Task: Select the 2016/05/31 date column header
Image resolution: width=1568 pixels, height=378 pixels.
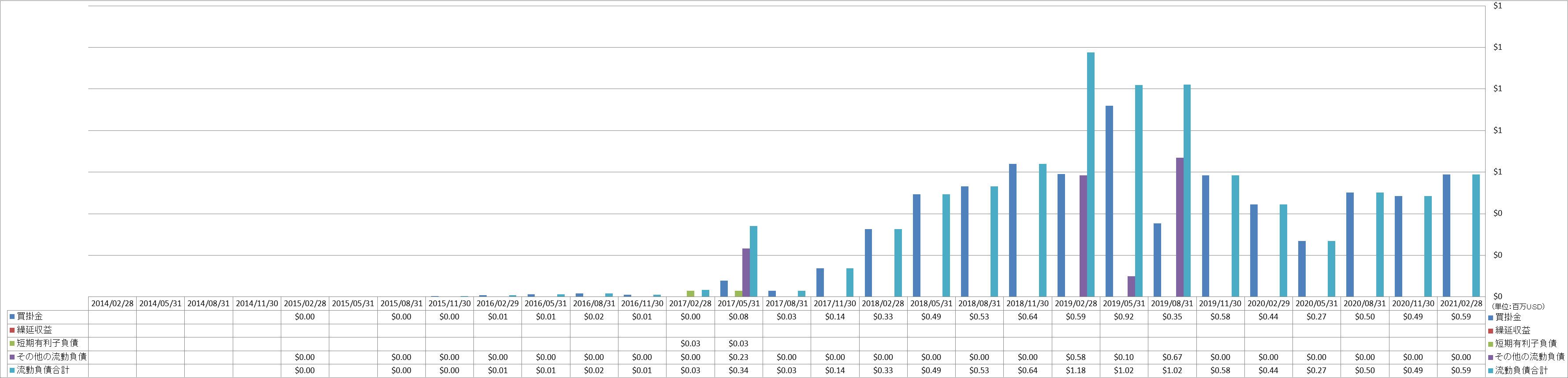Action: point(546,304)
